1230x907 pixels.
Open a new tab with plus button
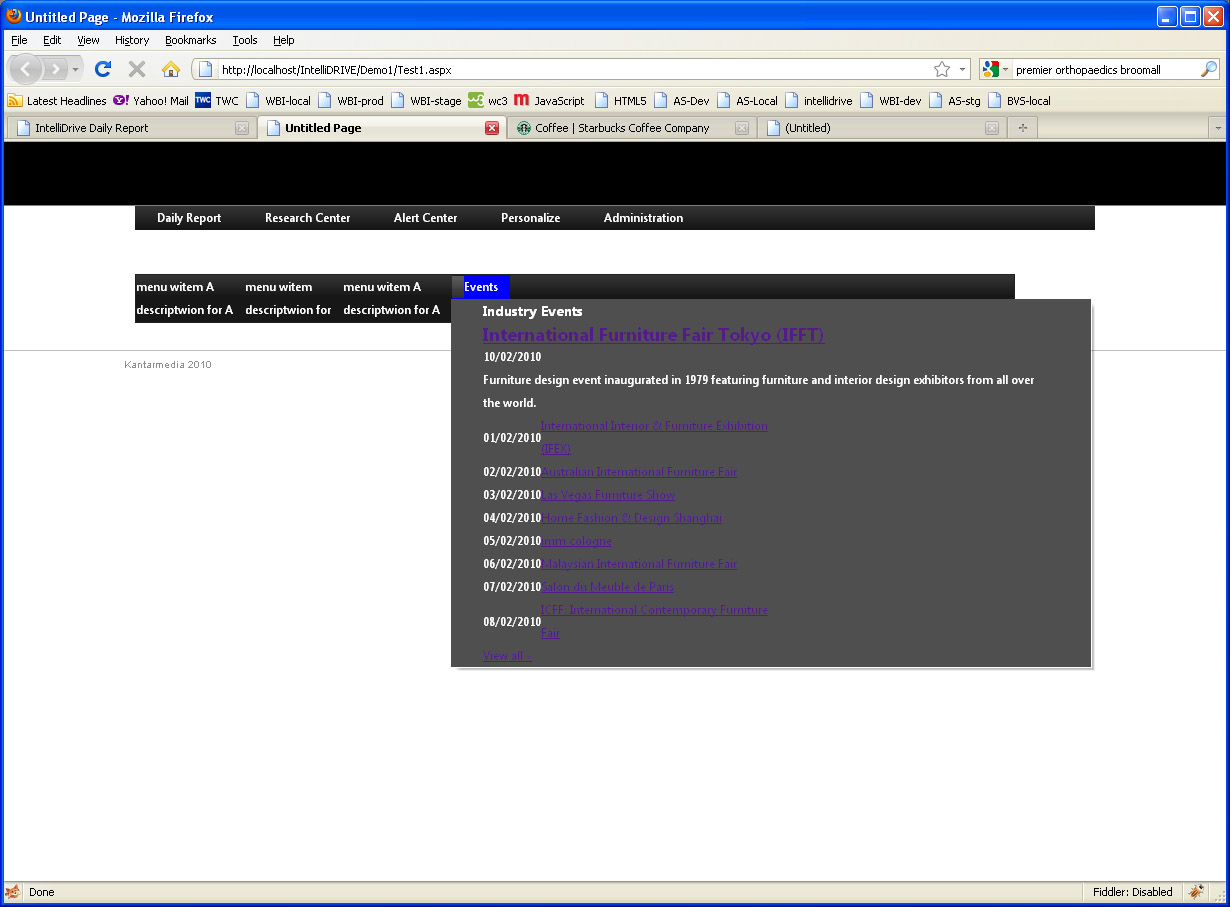(x=1022, y=128)
